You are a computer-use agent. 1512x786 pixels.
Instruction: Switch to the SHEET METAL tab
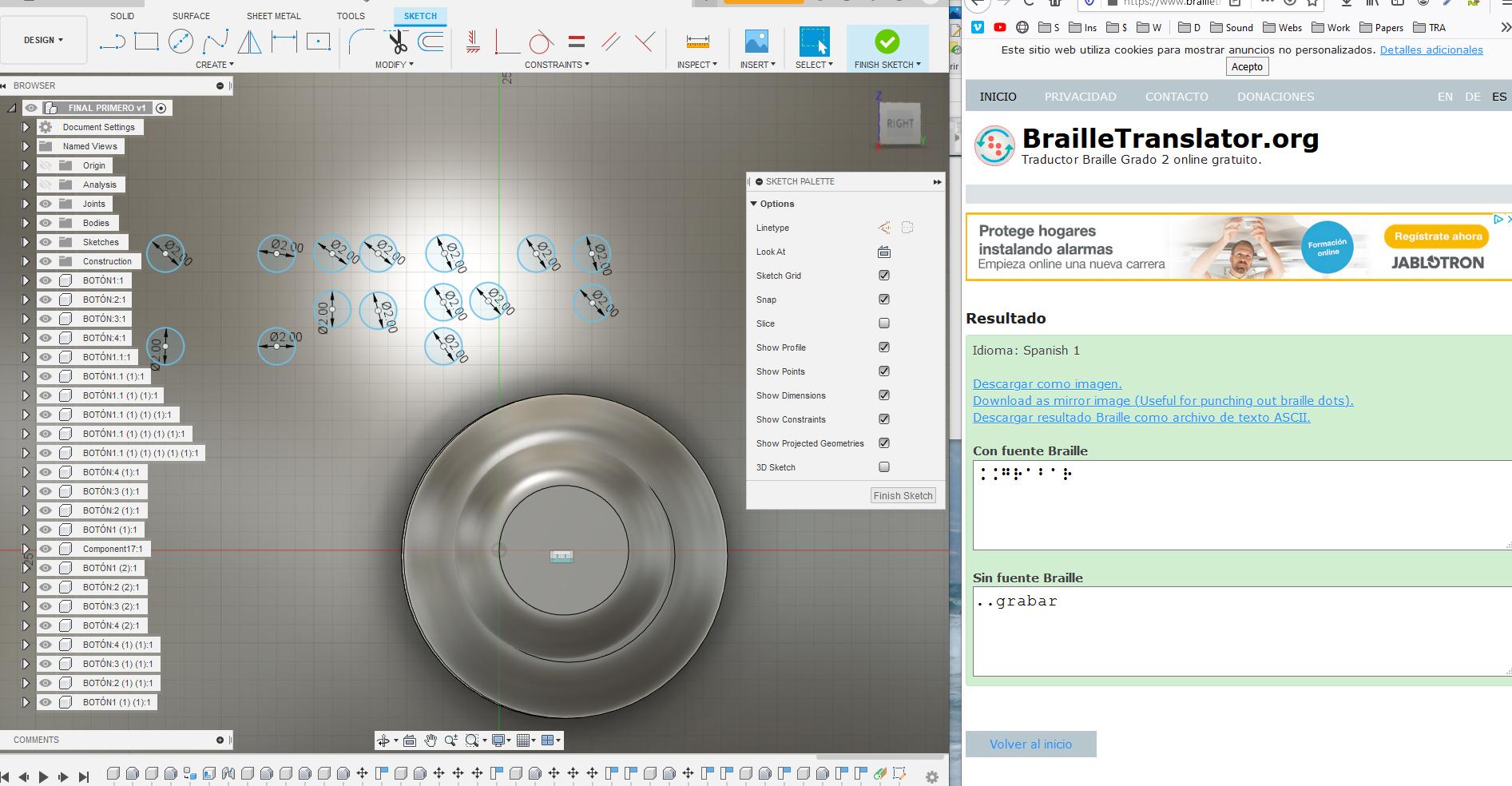pyautogui.click(x=273, y=16)
